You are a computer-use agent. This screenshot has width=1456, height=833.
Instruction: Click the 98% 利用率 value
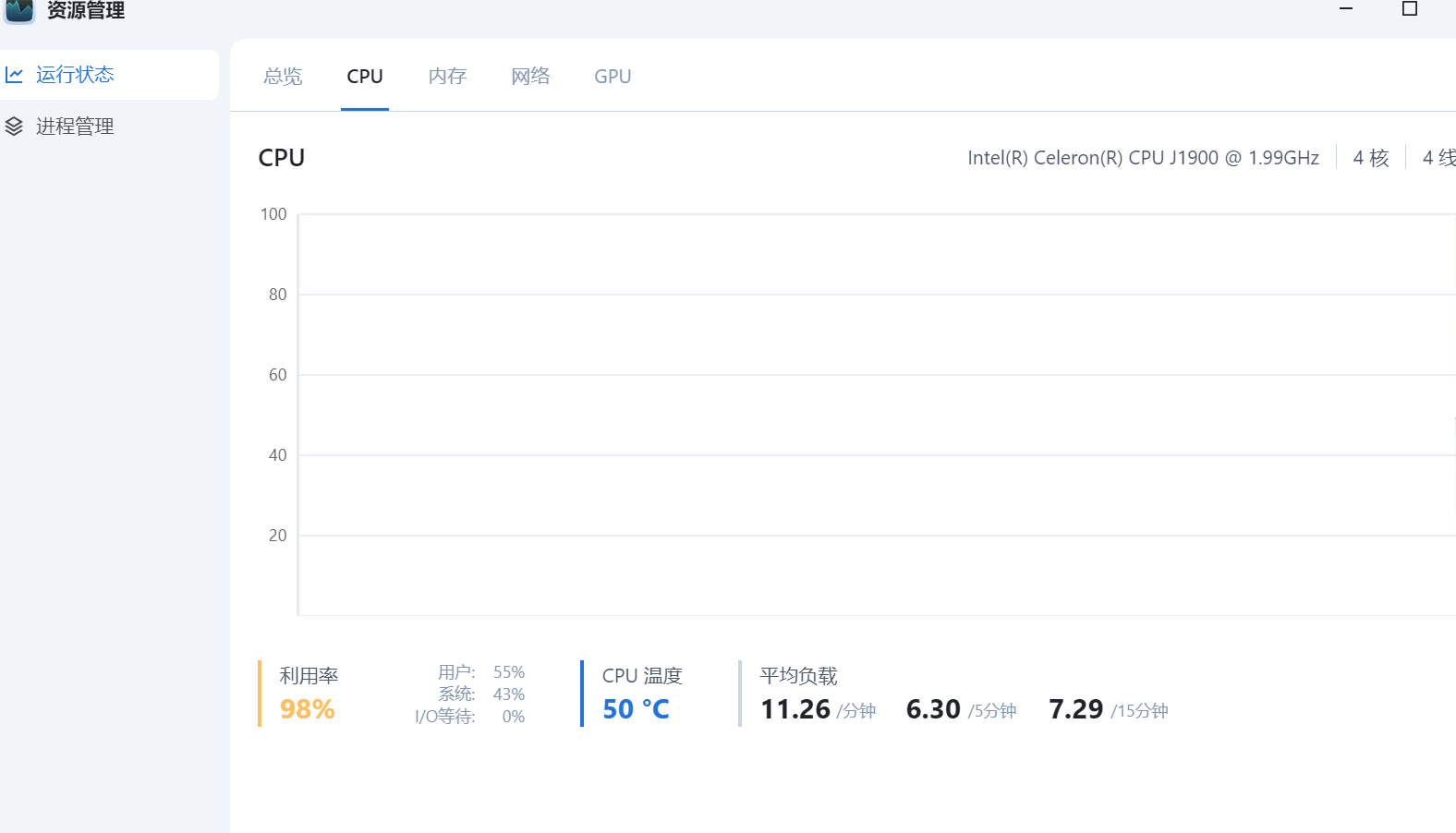click(308, 709)
